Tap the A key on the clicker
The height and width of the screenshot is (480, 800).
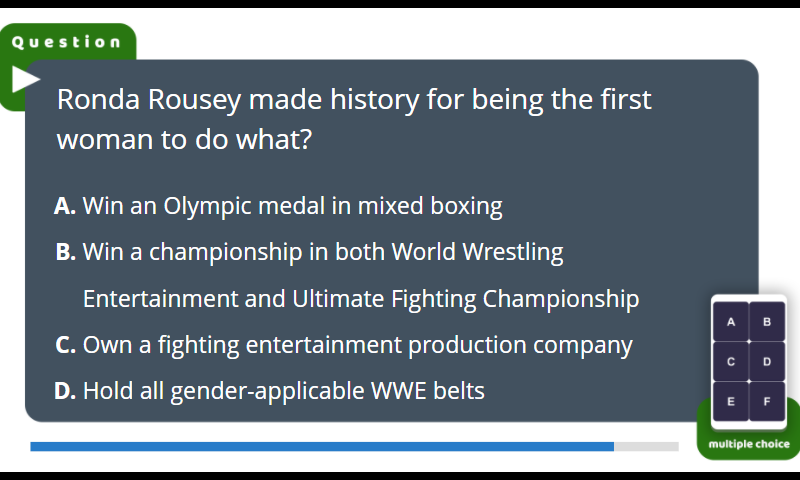pos(731,322)
